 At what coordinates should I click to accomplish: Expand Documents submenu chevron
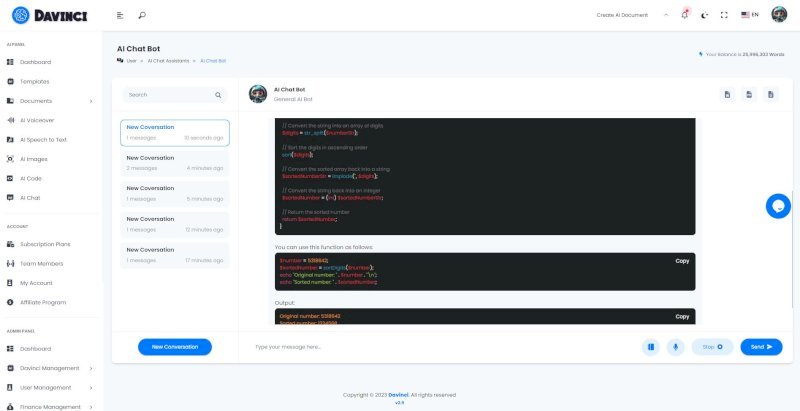(91, 101)
